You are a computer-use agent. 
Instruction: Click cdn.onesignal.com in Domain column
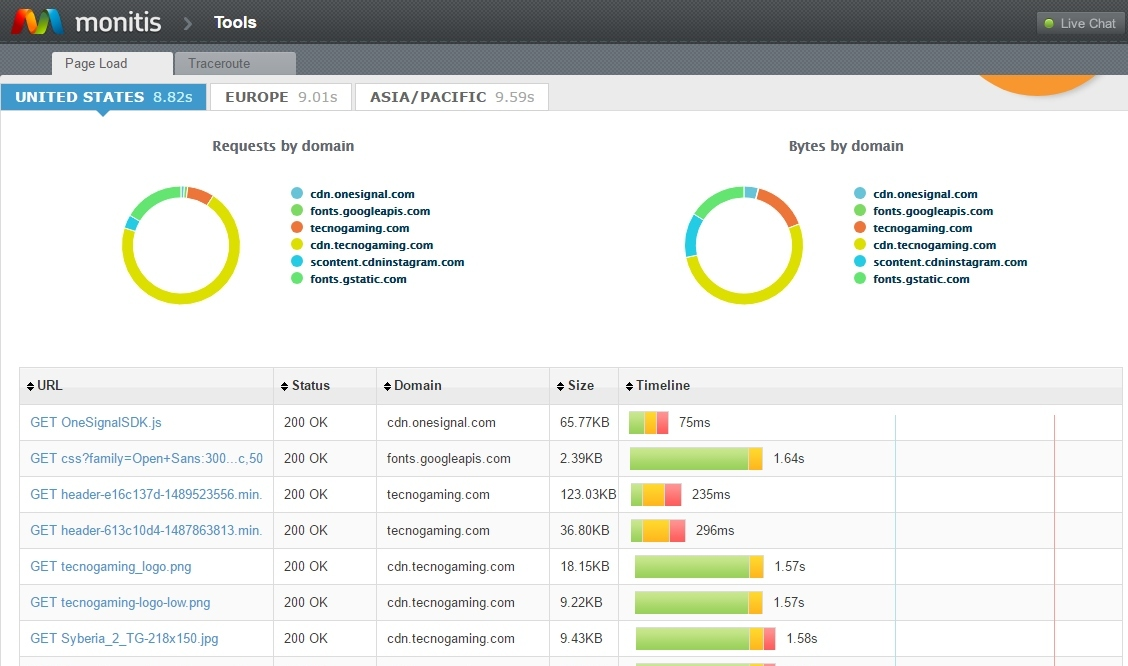[441, 422]
